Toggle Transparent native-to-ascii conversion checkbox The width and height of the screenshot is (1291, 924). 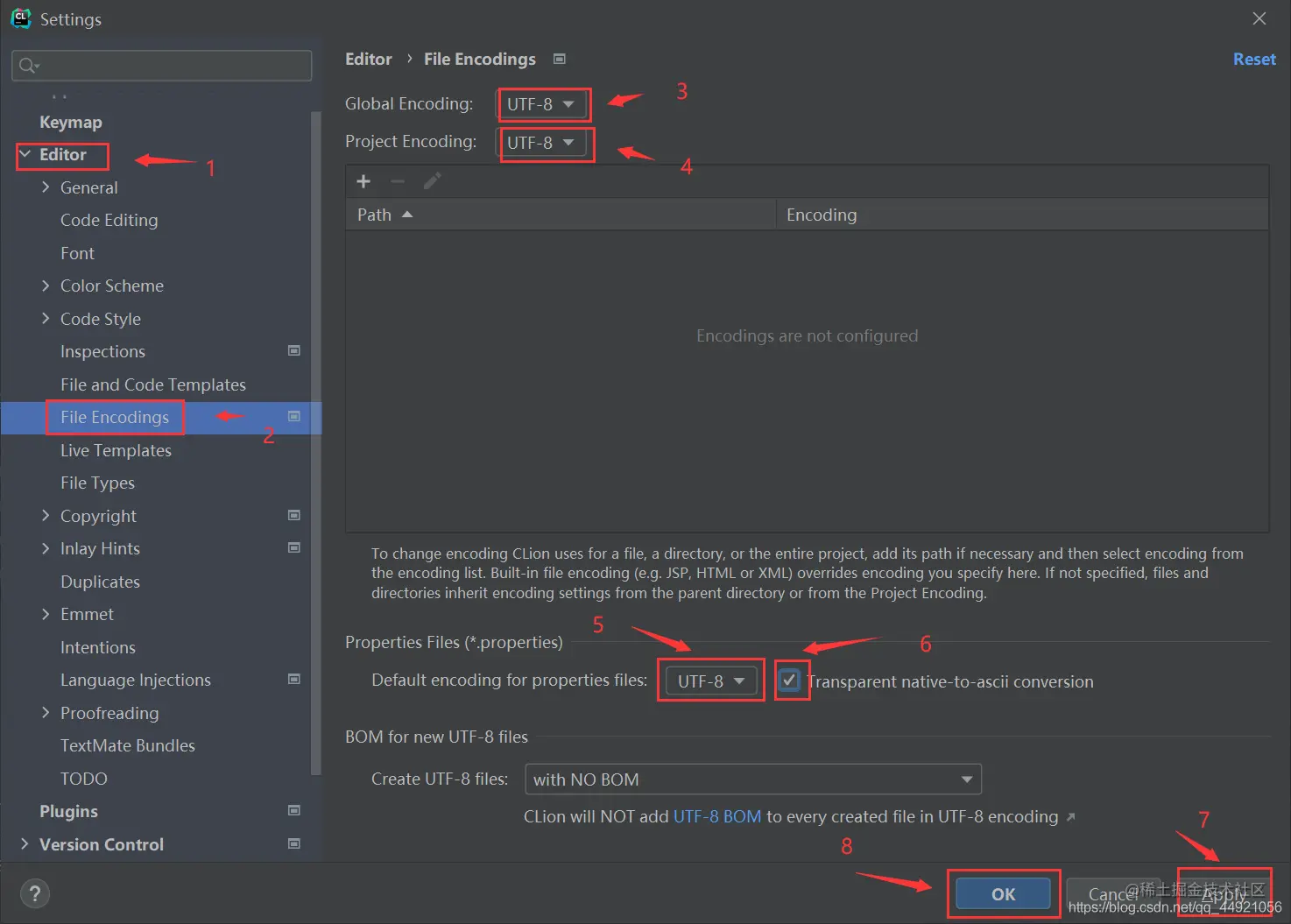point(789,680)
